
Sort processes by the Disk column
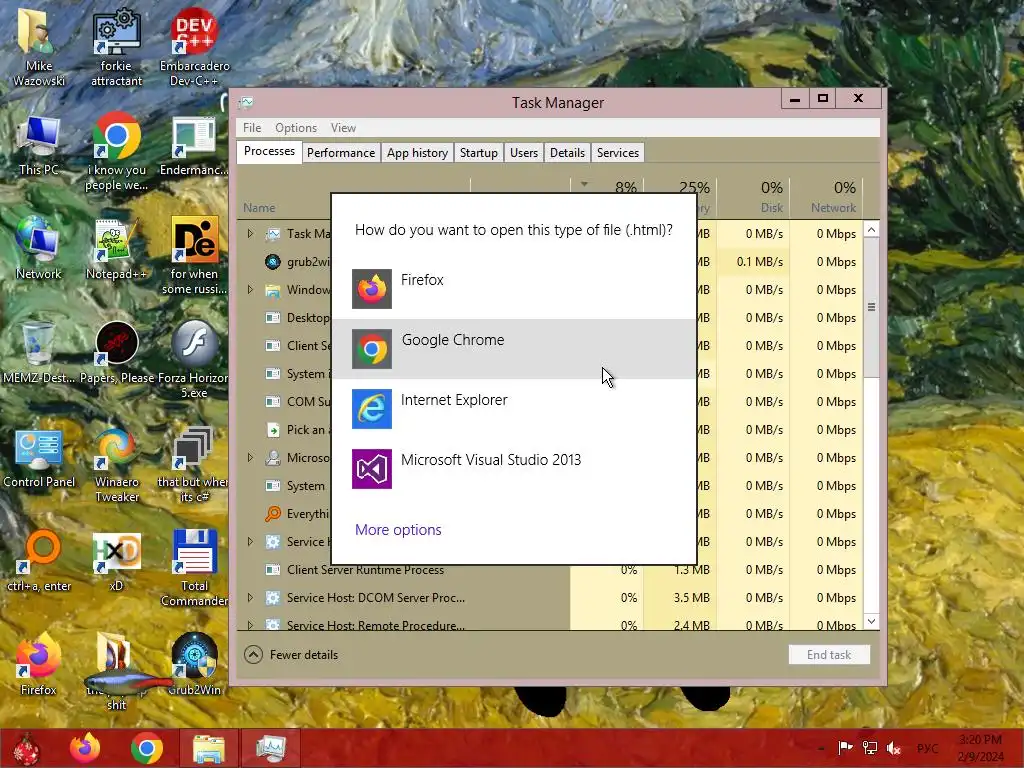click(x=753, y=198)
